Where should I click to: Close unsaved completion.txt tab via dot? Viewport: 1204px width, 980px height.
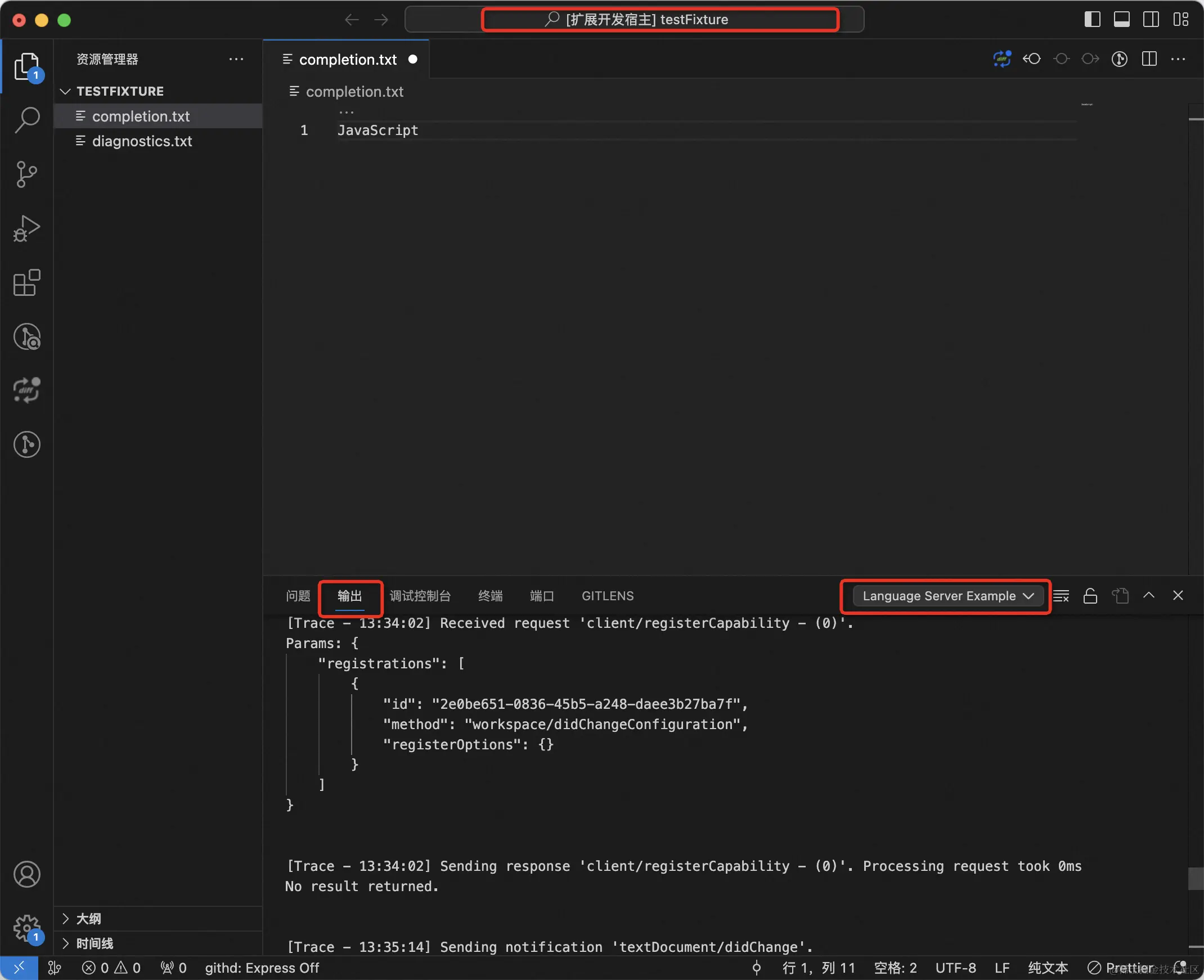tap(412, 59)
